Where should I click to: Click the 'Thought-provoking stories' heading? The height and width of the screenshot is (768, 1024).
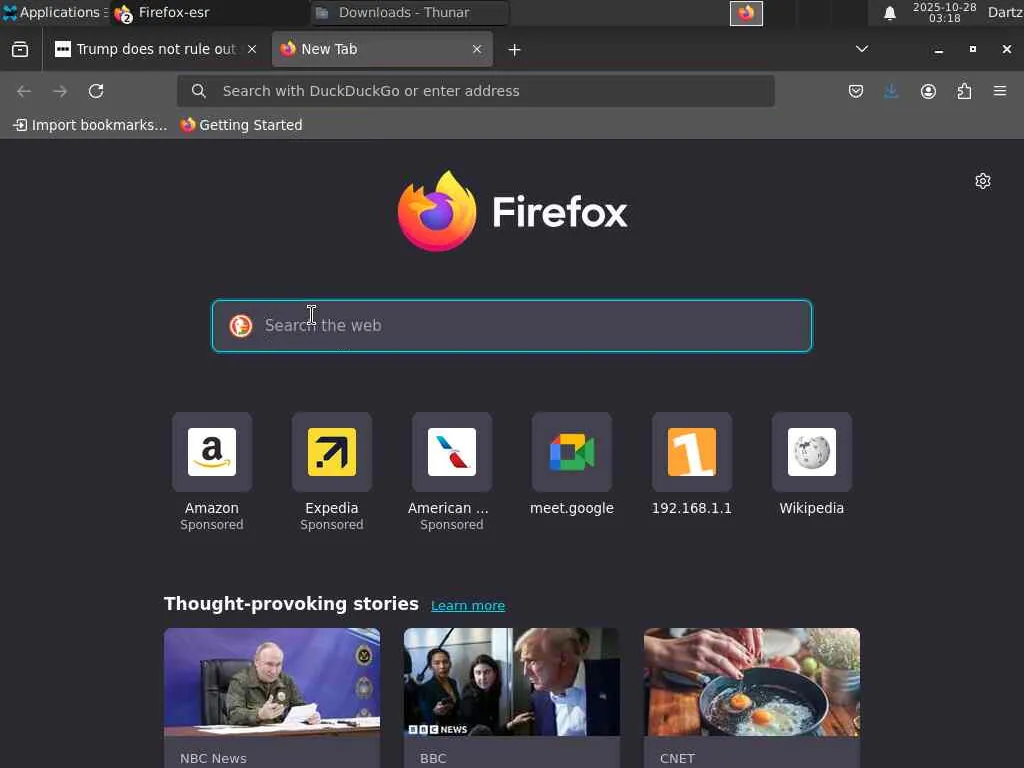click(x=291, y=604)
